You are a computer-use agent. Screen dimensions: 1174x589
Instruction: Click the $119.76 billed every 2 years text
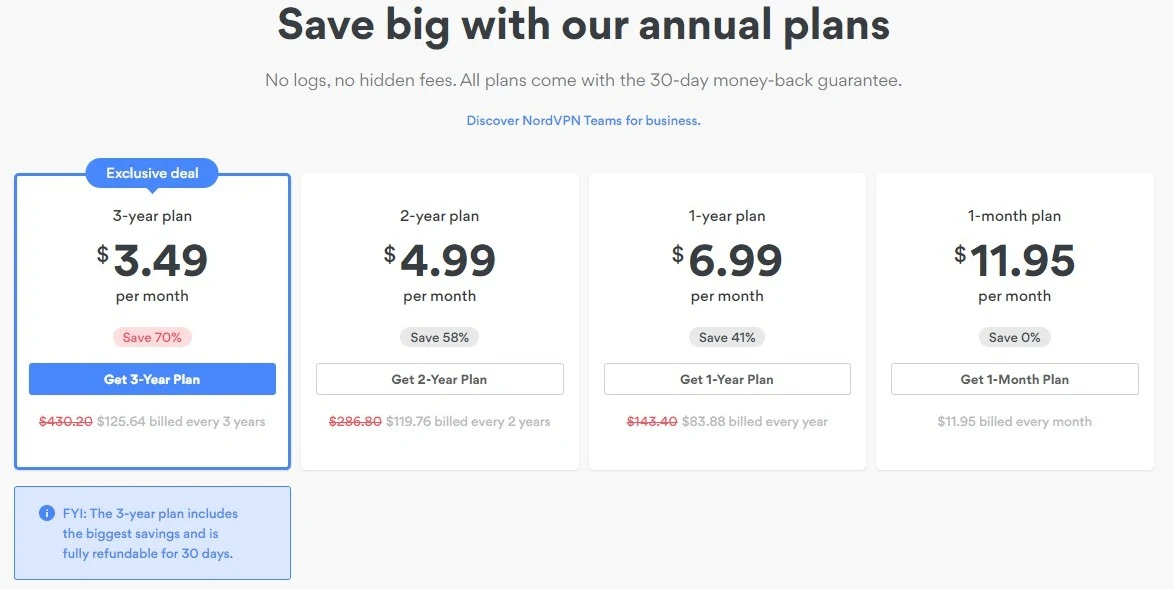pyautogui.click(x=468, y=421)
